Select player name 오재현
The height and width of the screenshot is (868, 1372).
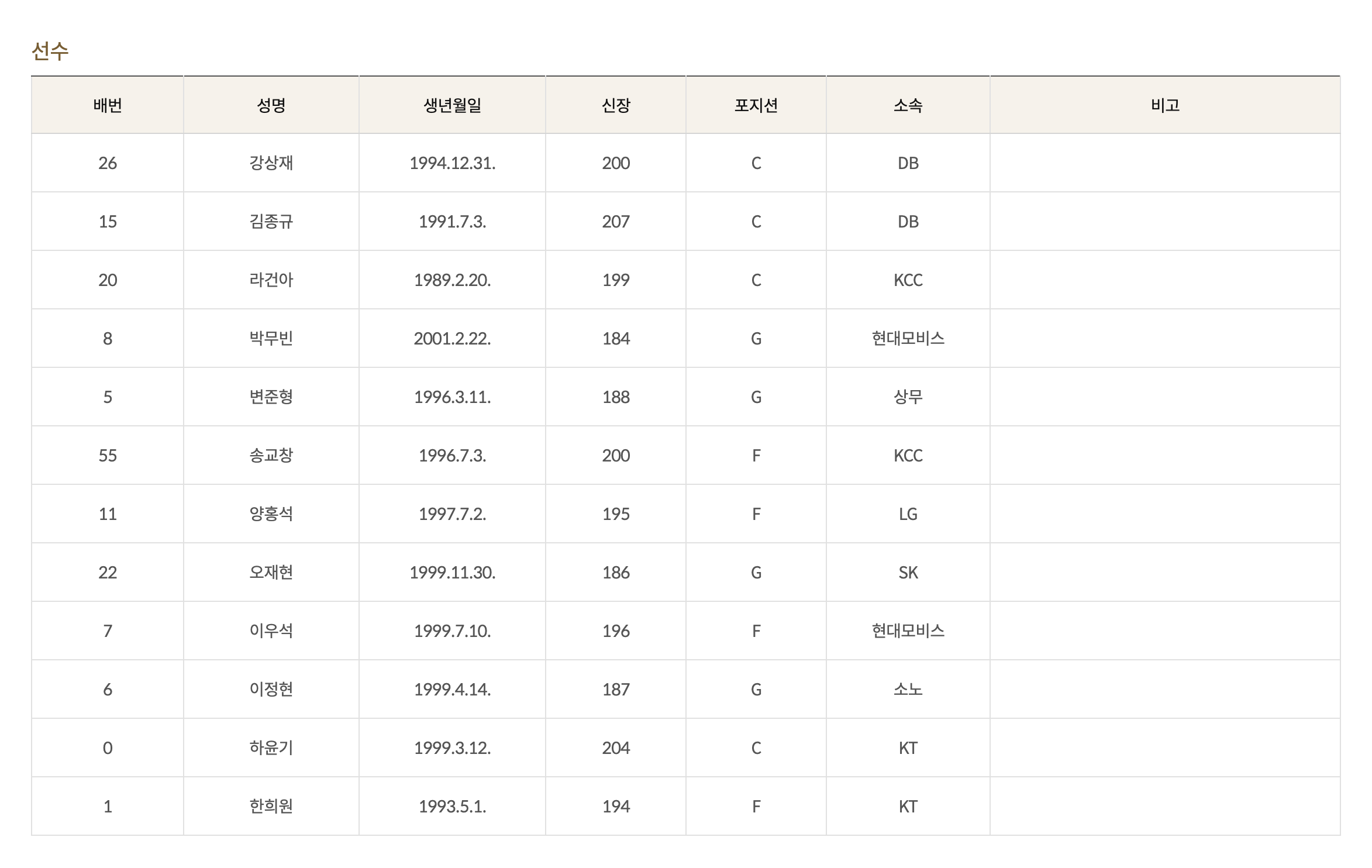click(x=271, y=572)
